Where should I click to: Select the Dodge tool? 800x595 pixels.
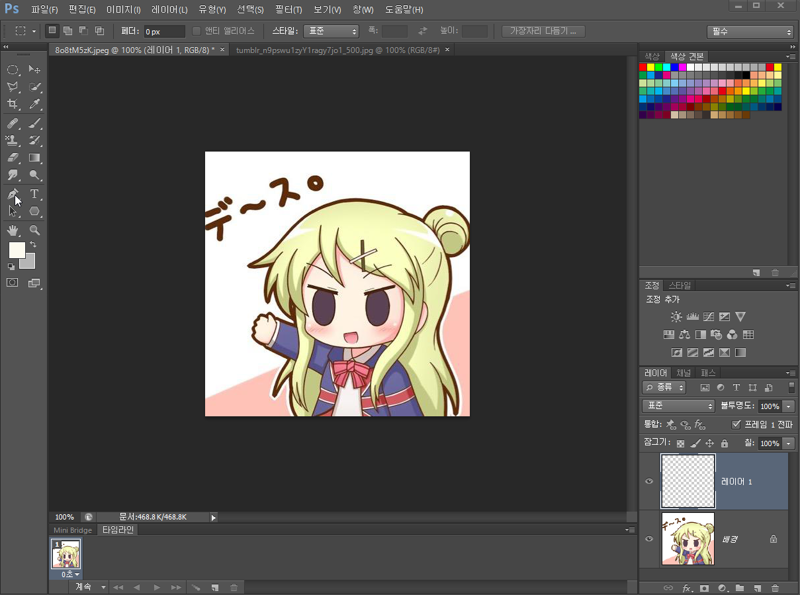tap(34, 175)
